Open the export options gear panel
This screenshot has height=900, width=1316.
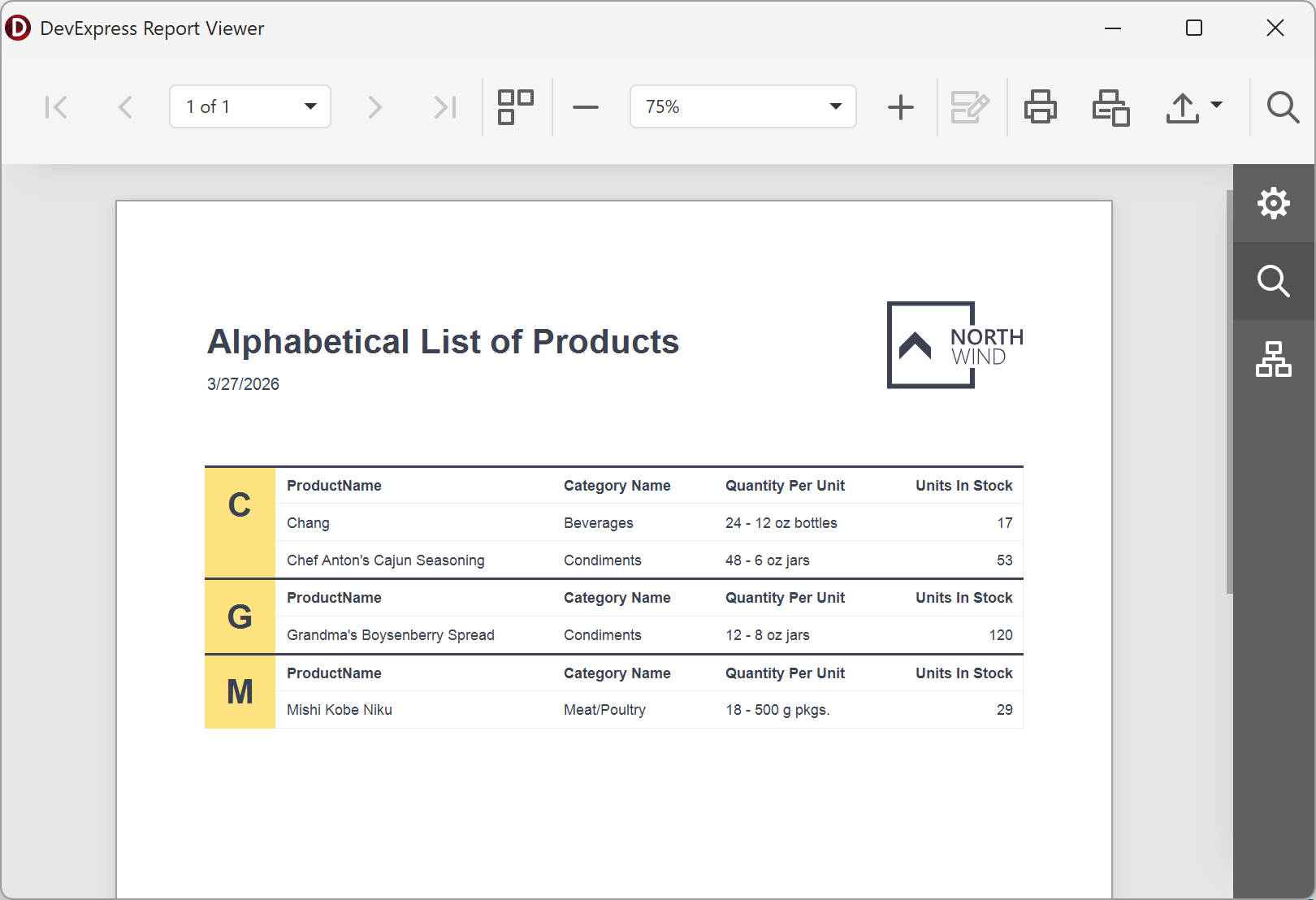pos(1274,203)
